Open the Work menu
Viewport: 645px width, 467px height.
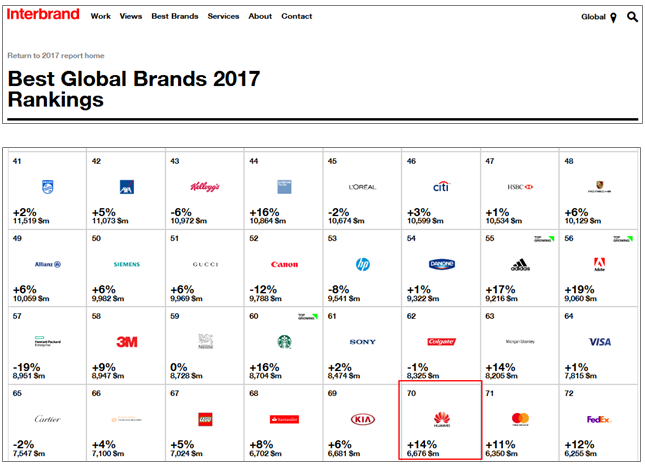(x=100, y=17)
